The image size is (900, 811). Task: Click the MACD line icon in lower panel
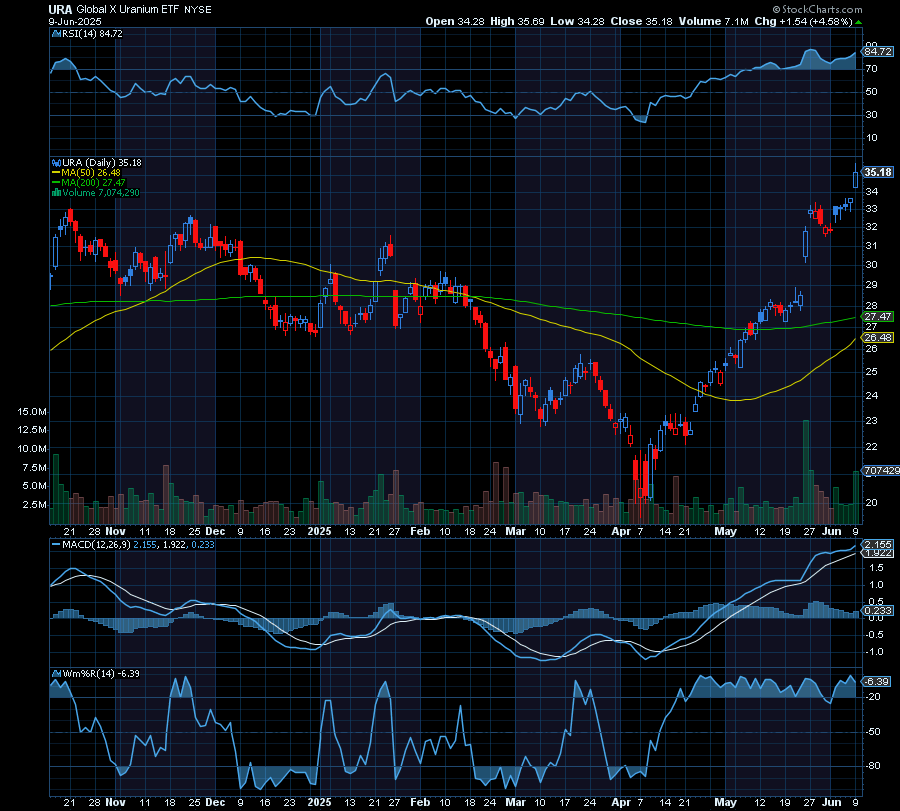[57, 545]
